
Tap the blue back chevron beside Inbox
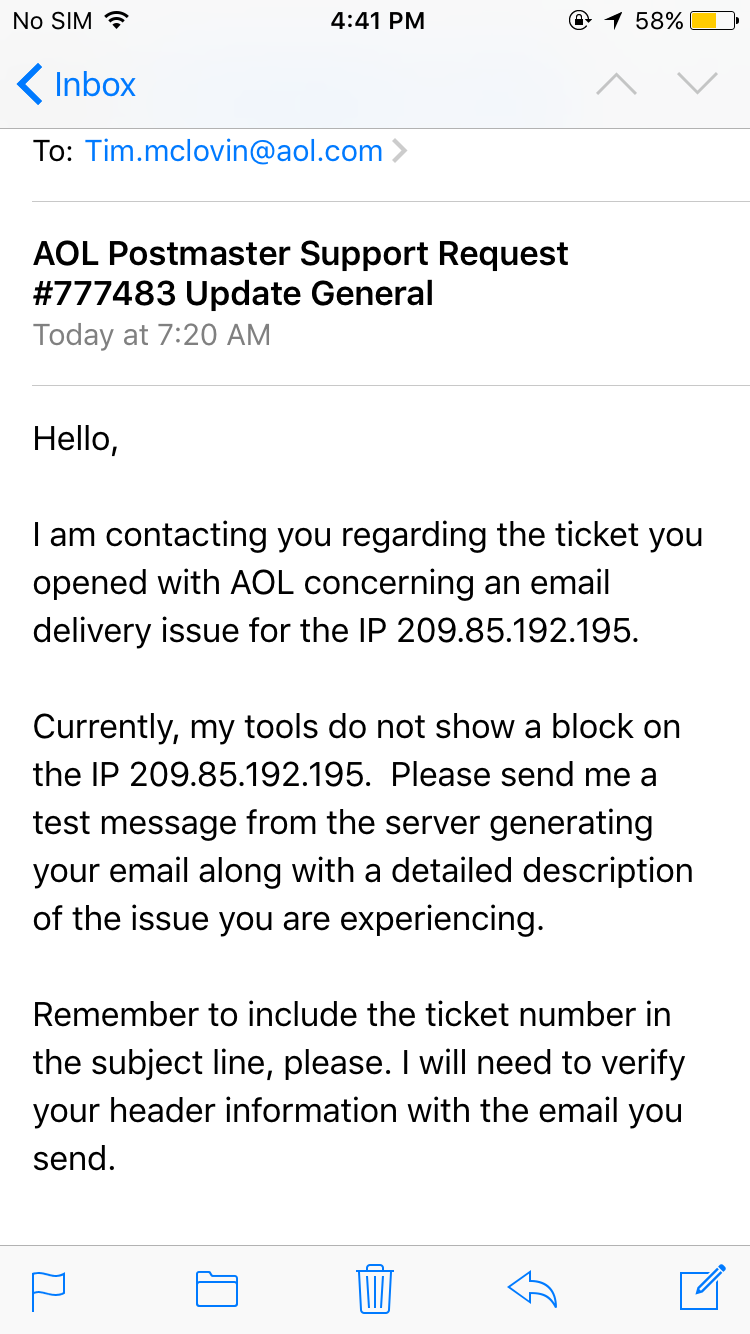[x=30, y=84]
